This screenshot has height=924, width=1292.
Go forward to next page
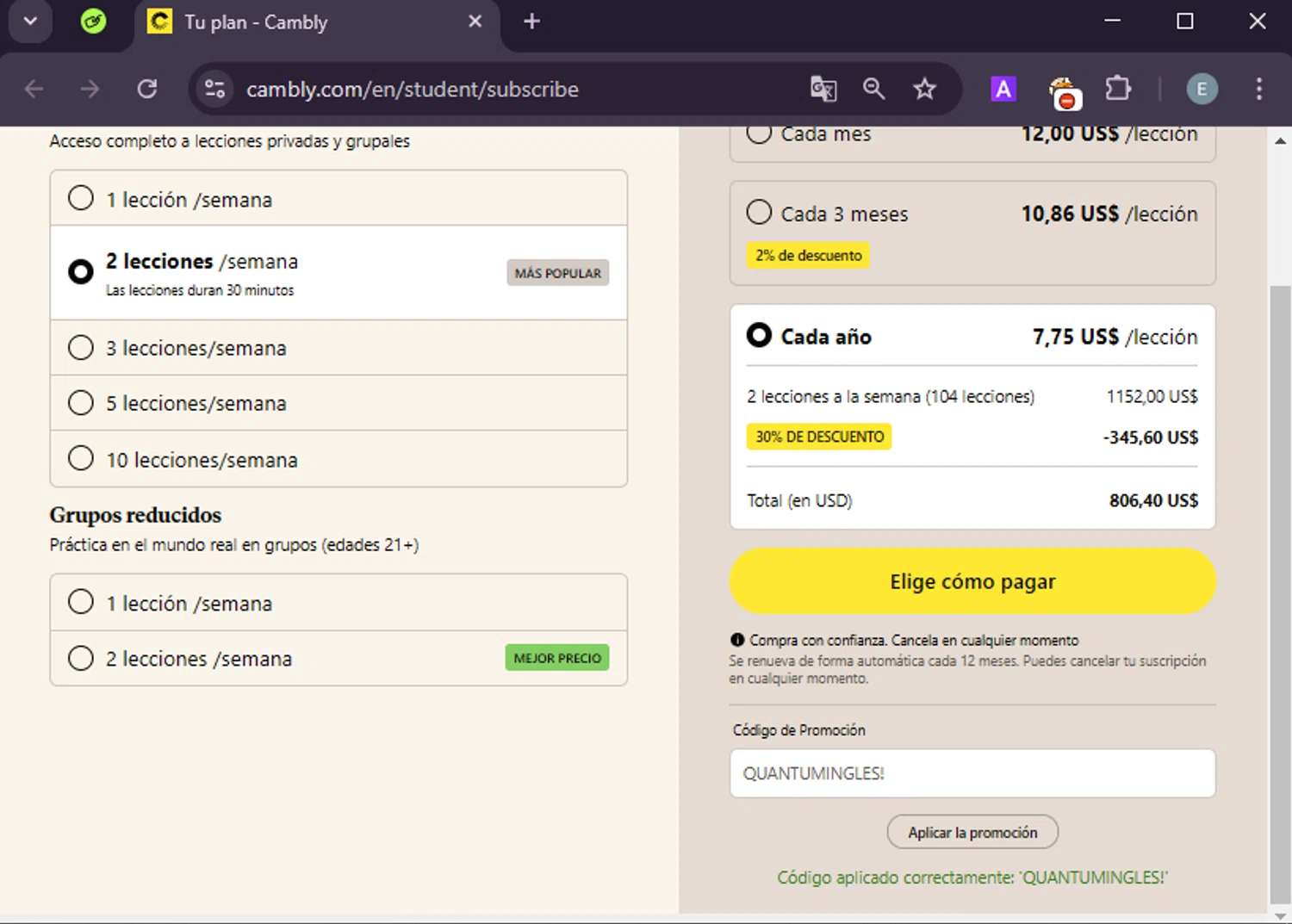pyautogui.click(x=90, y=89)
